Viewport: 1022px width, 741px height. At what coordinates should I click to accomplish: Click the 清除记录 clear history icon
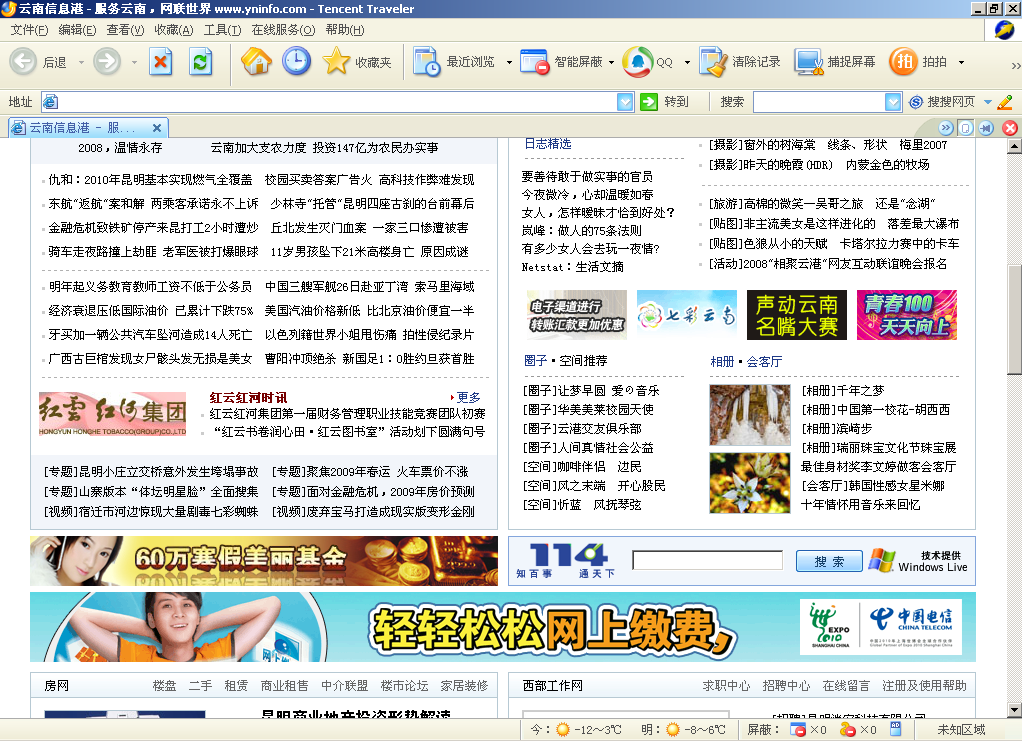713,62
